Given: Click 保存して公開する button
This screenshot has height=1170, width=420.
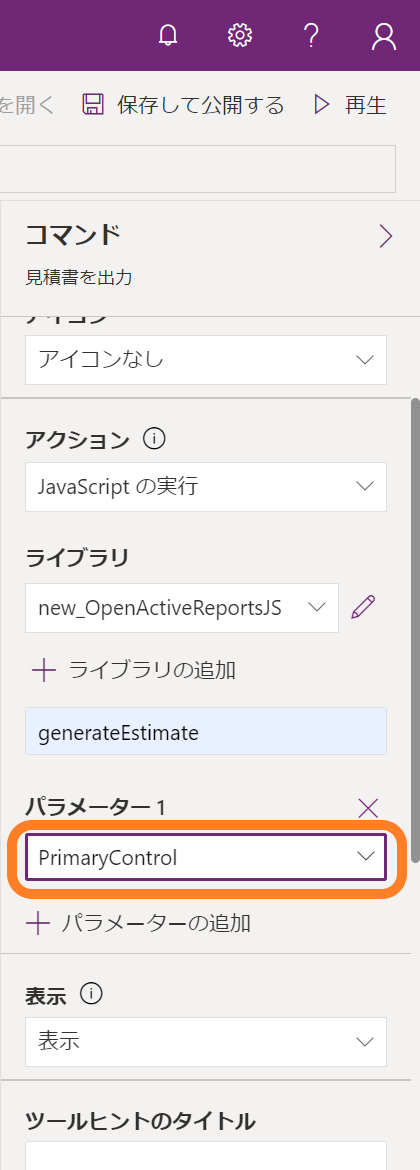Looking at the screenshot, I should [184, 105].
